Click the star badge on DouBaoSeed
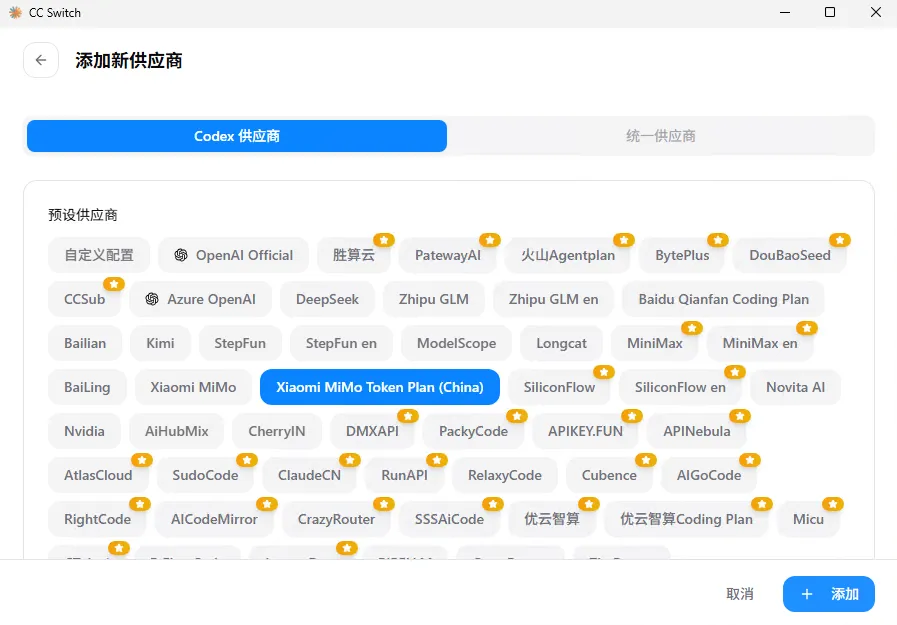897x625 pixels. coord(840,240)
